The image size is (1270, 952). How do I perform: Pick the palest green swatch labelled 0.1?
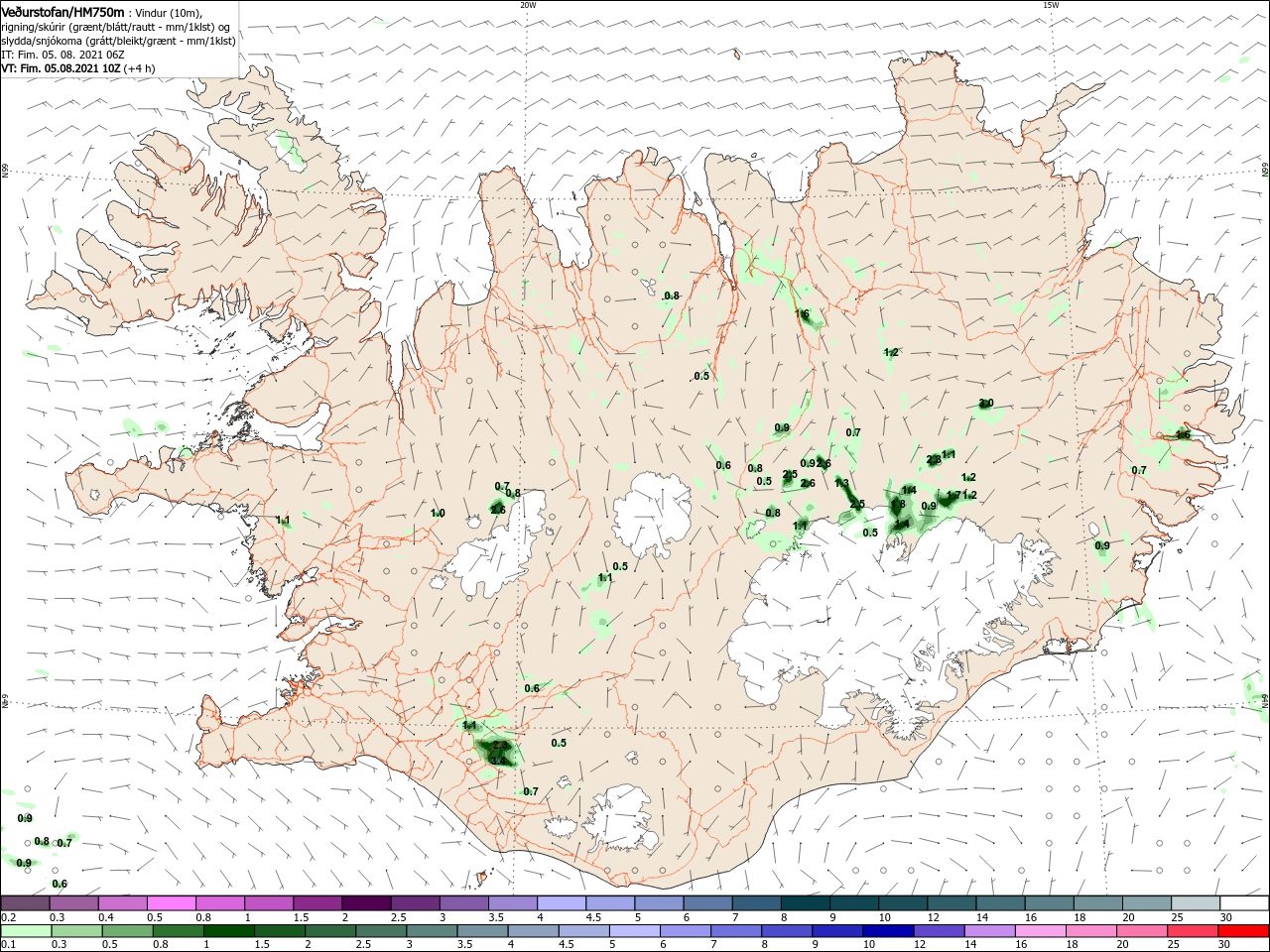tap(25, 931)
